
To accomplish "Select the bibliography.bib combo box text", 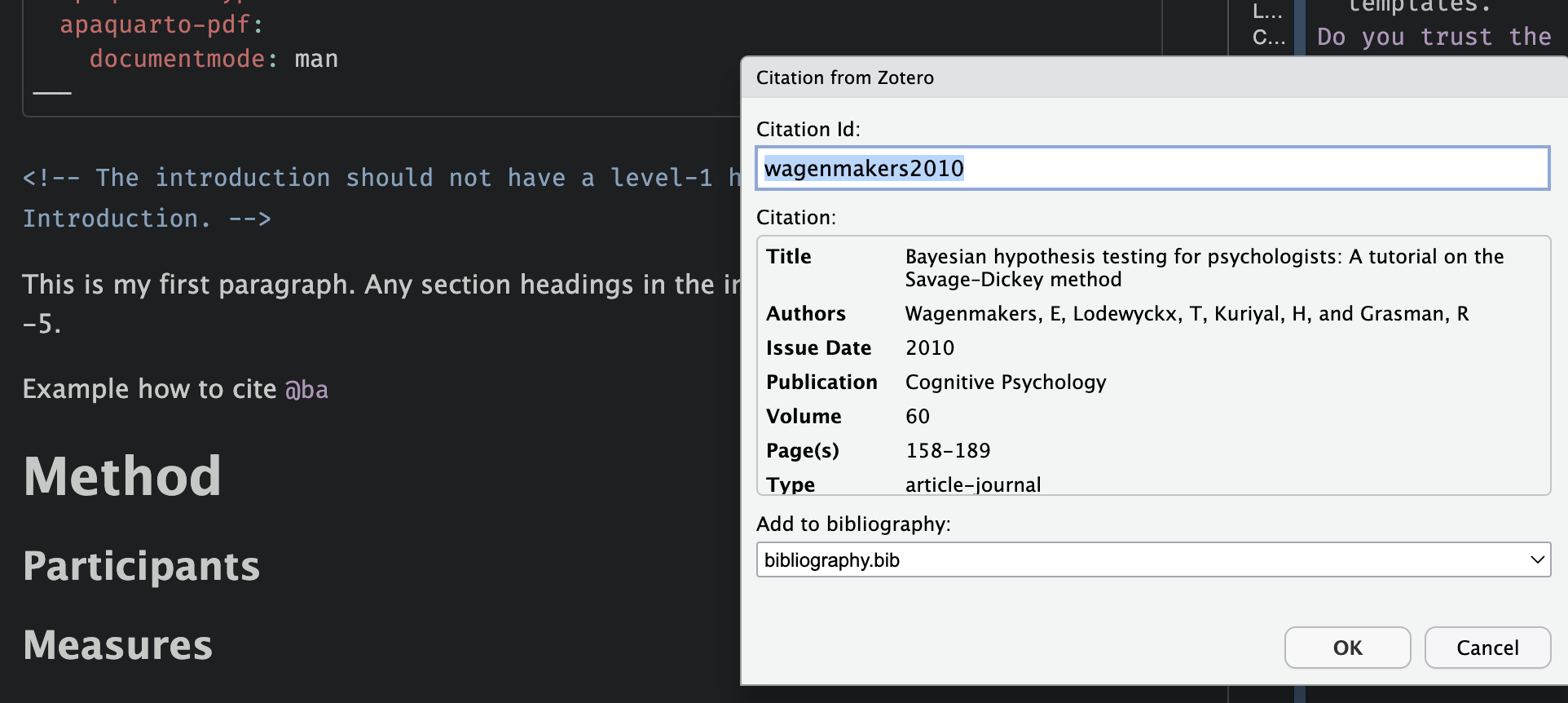I will point(831,560).
